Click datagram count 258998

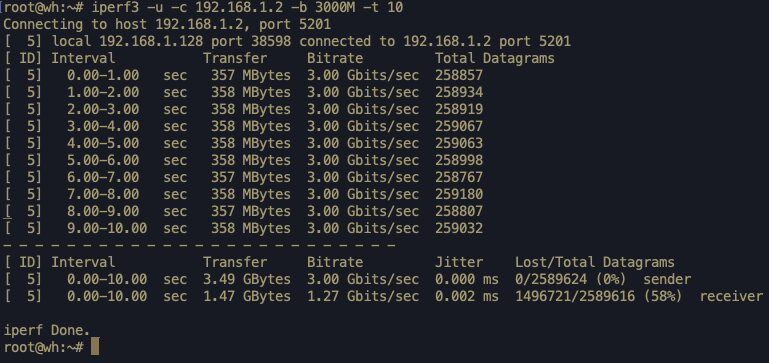point(459,160)
